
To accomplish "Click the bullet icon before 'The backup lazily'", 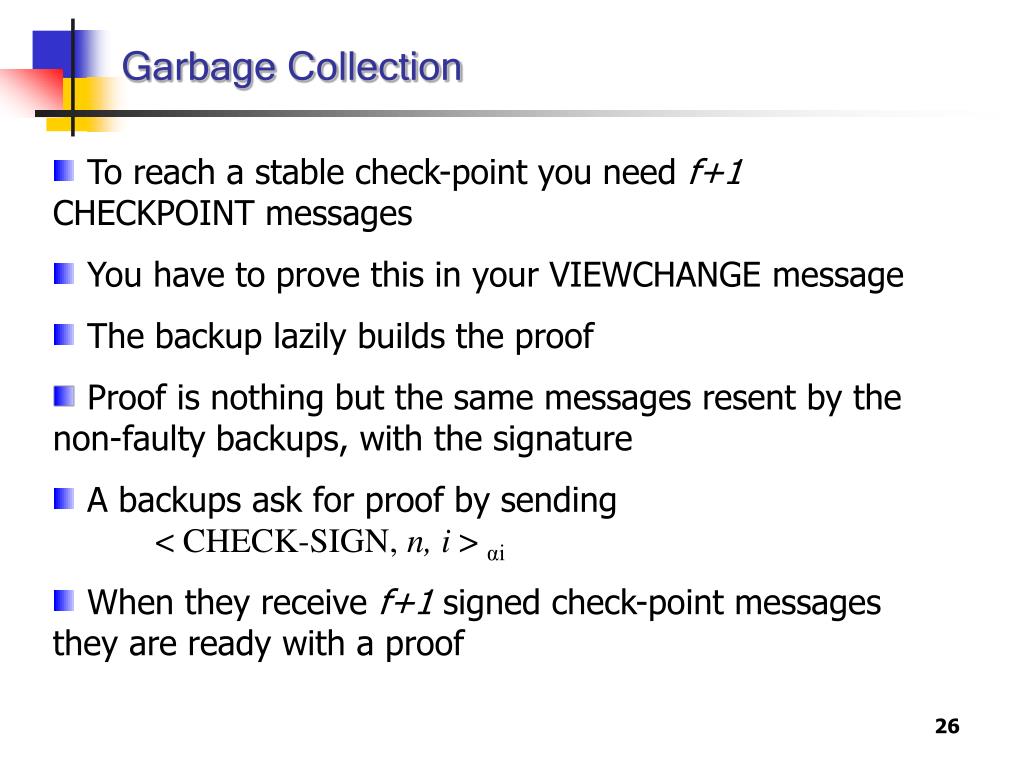I will tap(64, 335).
